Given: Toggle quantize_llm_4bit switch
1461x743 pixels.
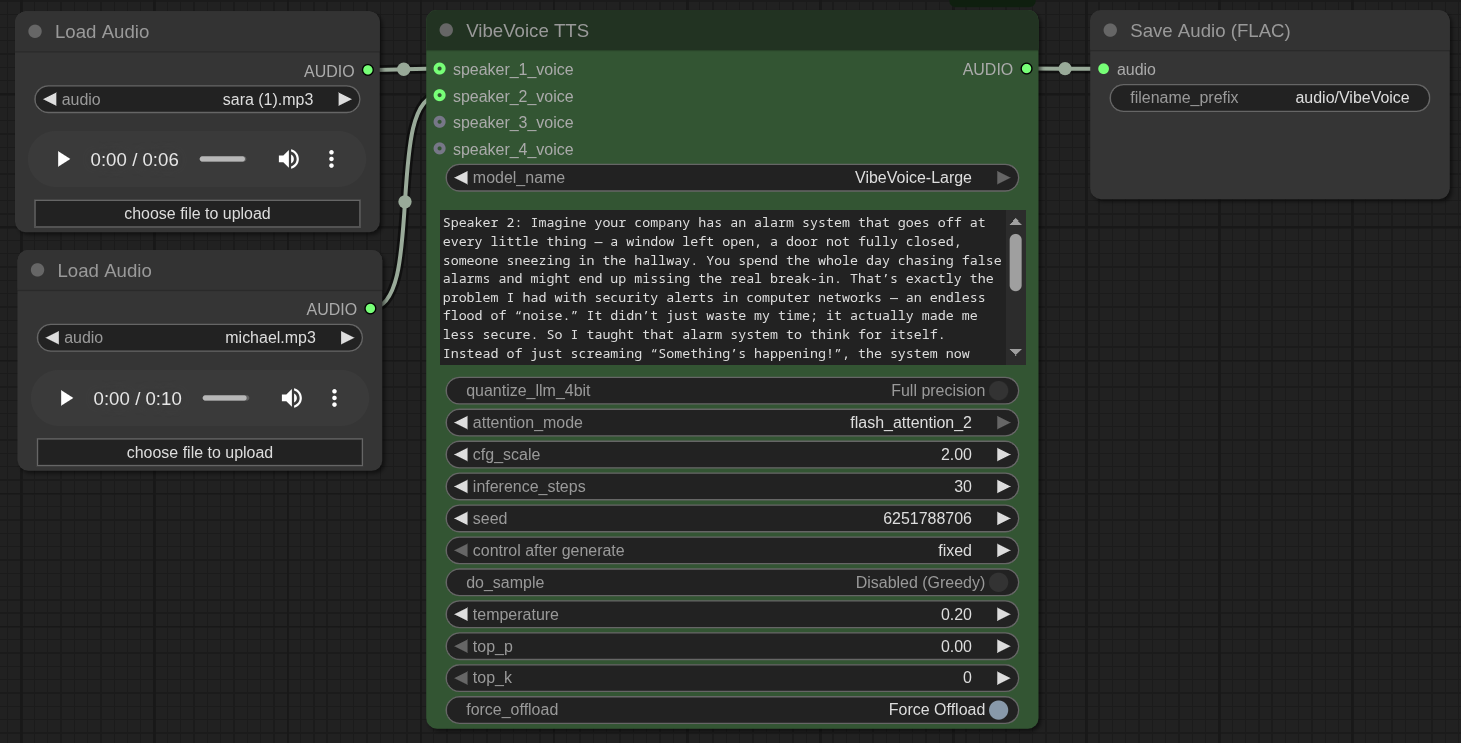Looking at the screenshot, I should click(997, 391).
